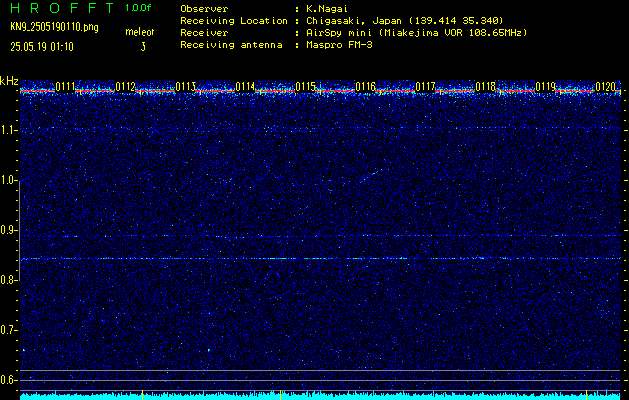
Task: Click the 'Observer' field label
Action: click(x=204, y=9)
